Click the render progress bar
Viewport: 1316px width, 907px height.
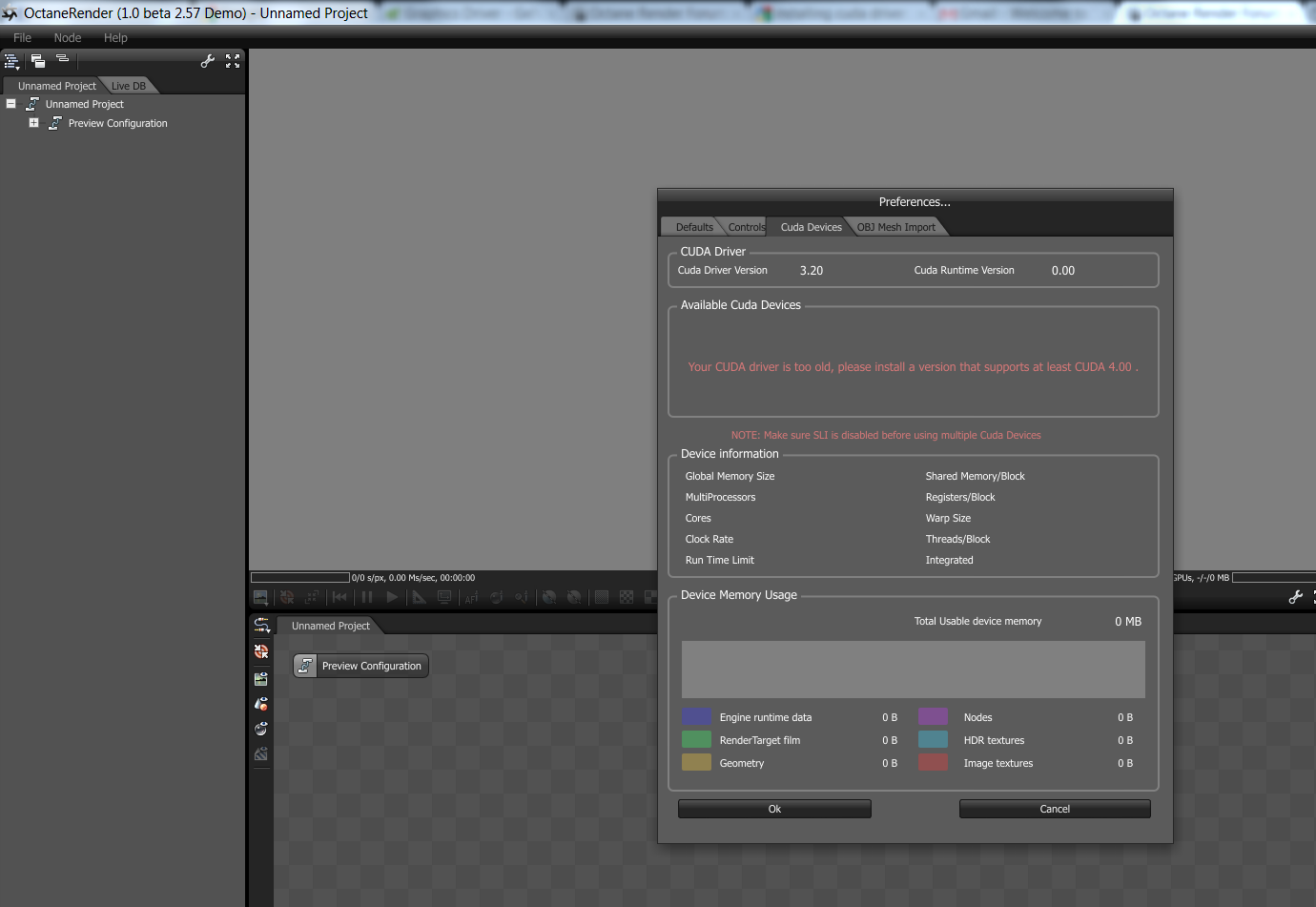300,577
